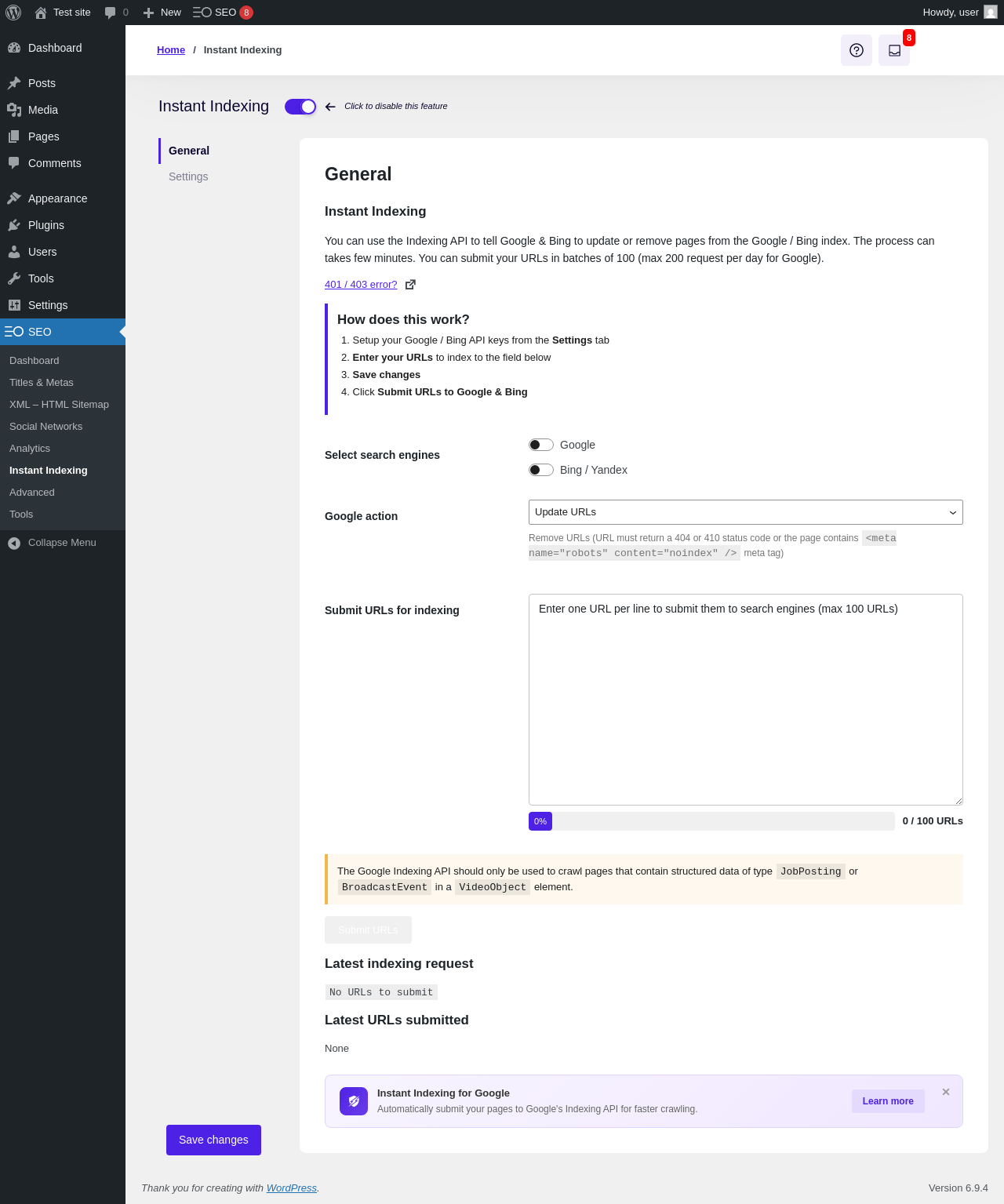Enable the Bing / Yandex toggle

click(541, 470)
